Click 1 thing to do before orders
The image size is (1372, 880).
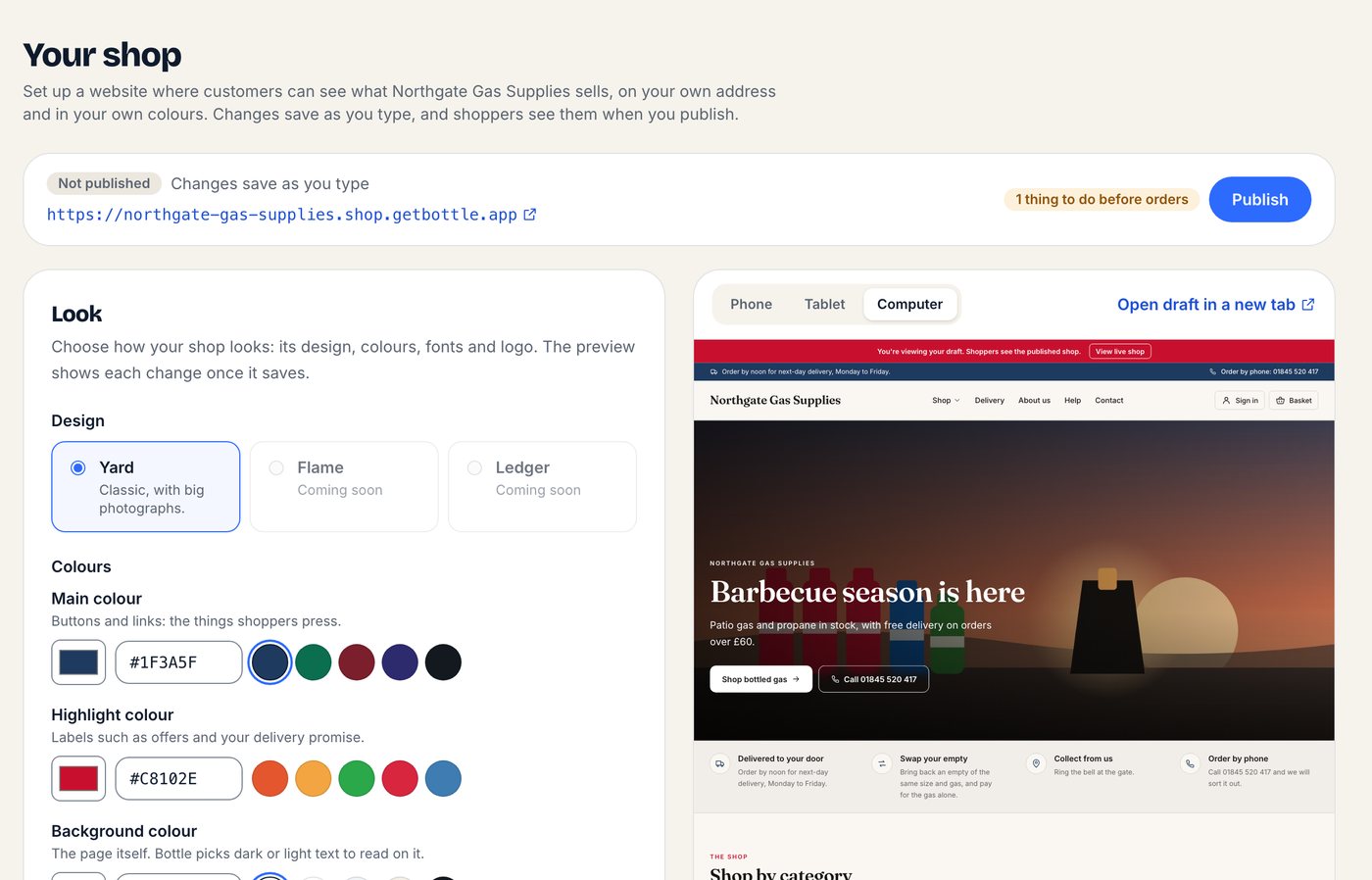coord(1102,200)
